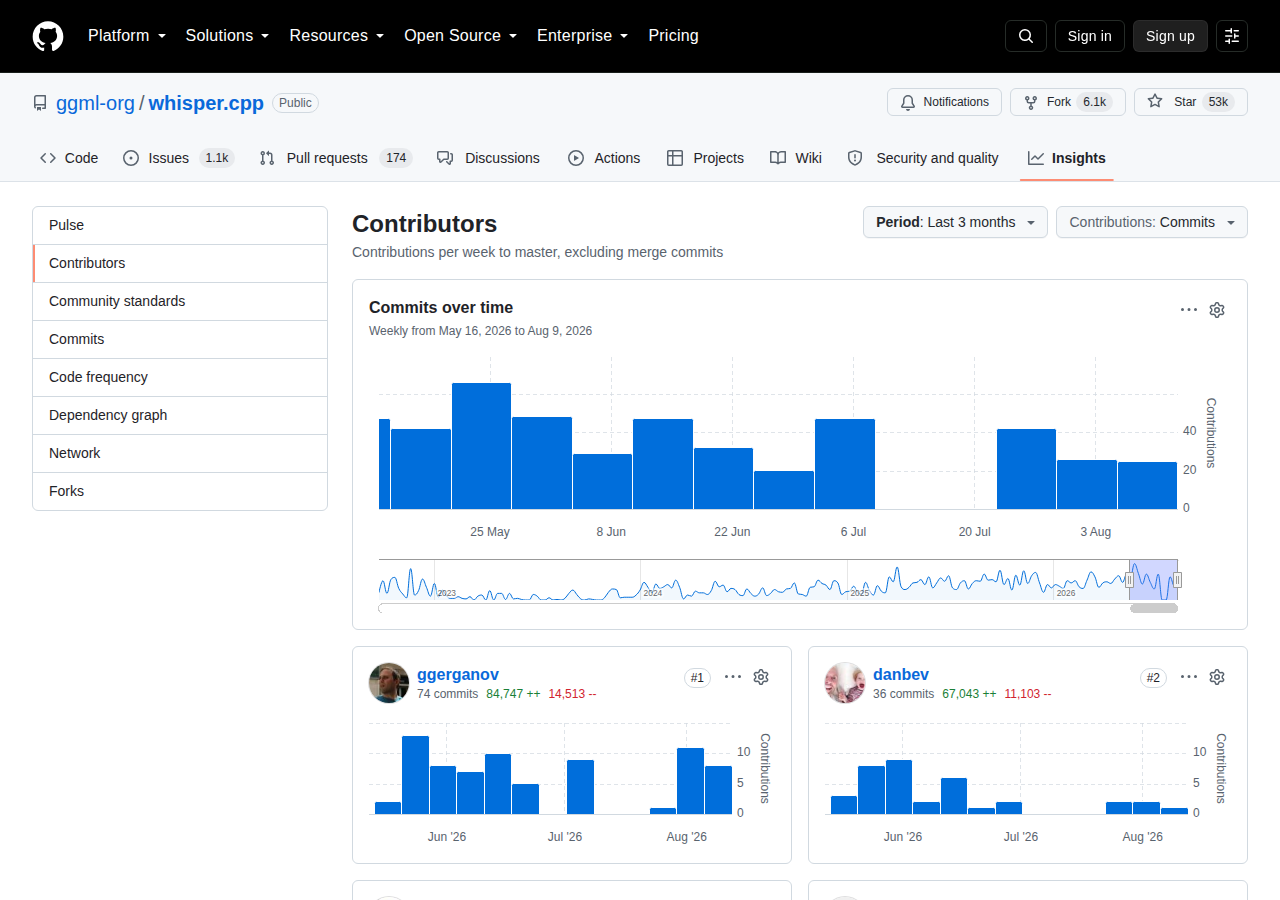Click ggerganov's avatar image

coord(389,683)
